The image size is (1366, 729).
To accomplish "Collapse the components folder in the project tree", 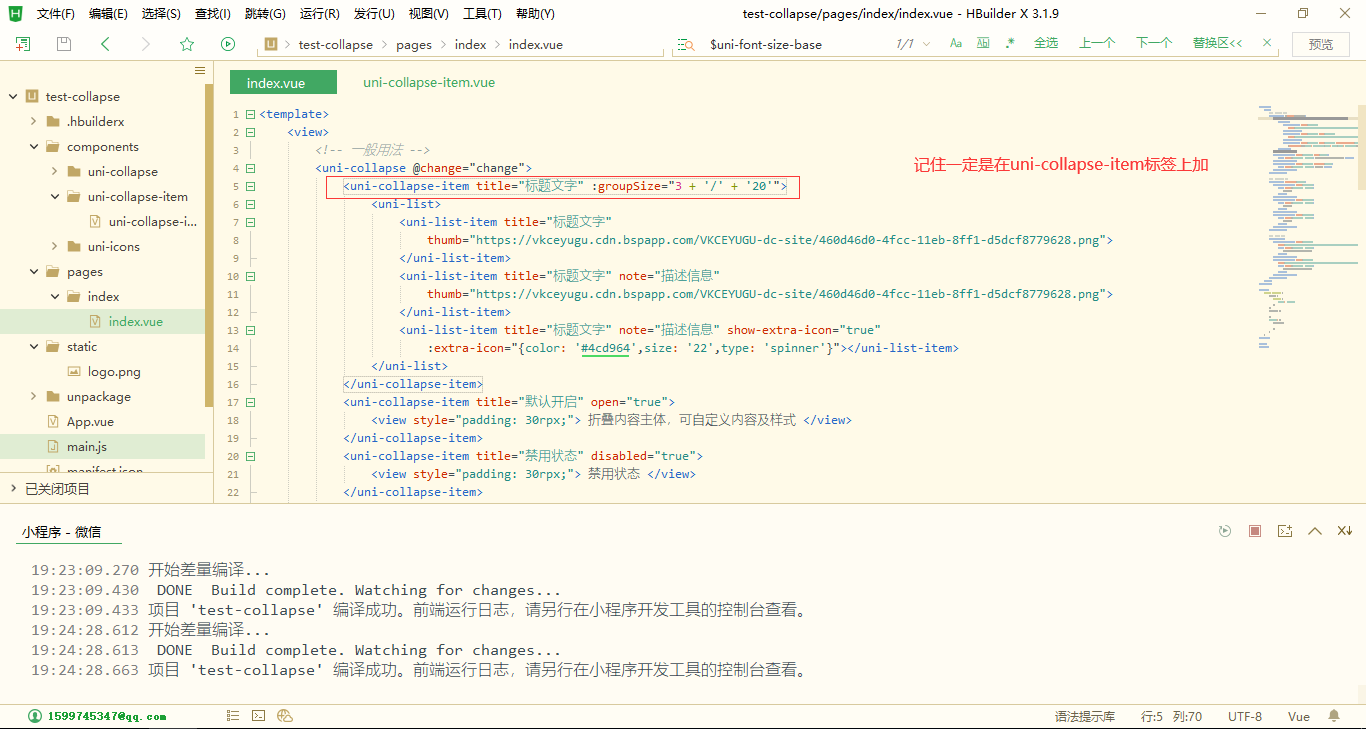I will pyautogui.click(x=33, y=146).
